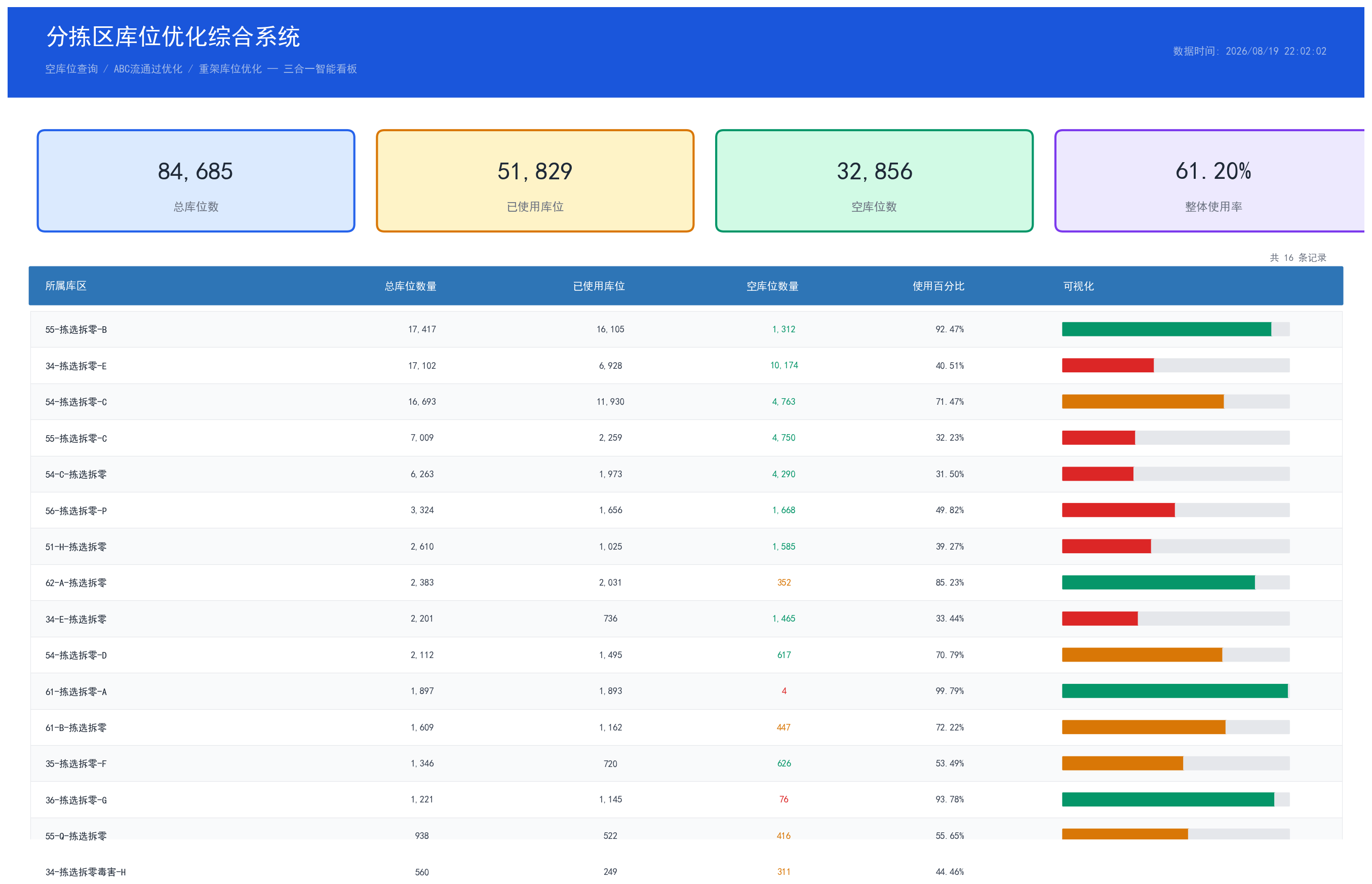
Task: Click the used value 1,495
Action: [x=610, y=655]
